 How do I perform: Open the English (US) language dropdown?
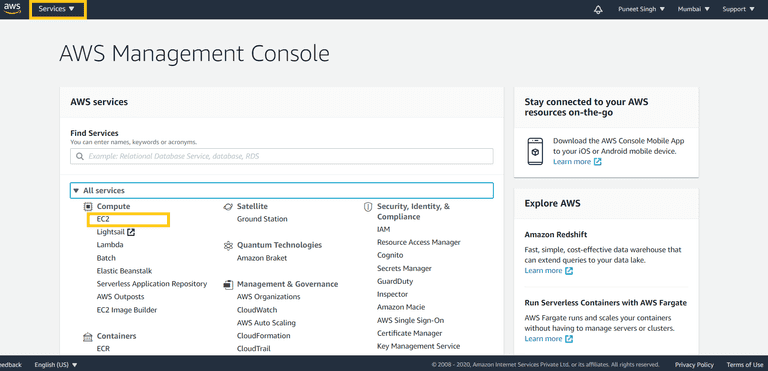pos(56,365)
